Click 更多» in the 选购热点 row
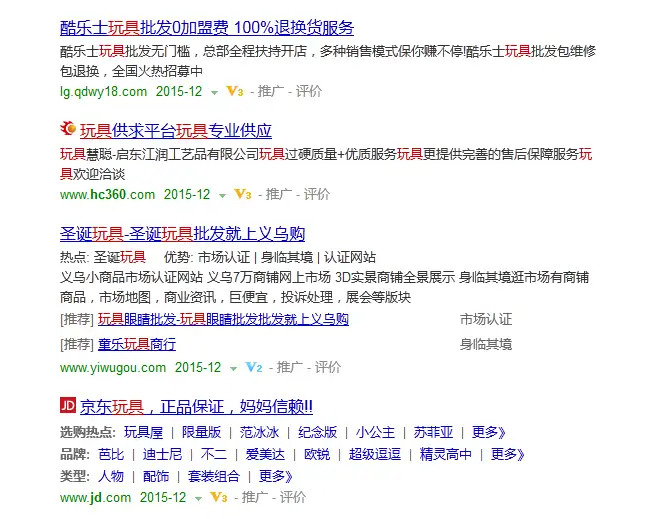 coord(489,432)
